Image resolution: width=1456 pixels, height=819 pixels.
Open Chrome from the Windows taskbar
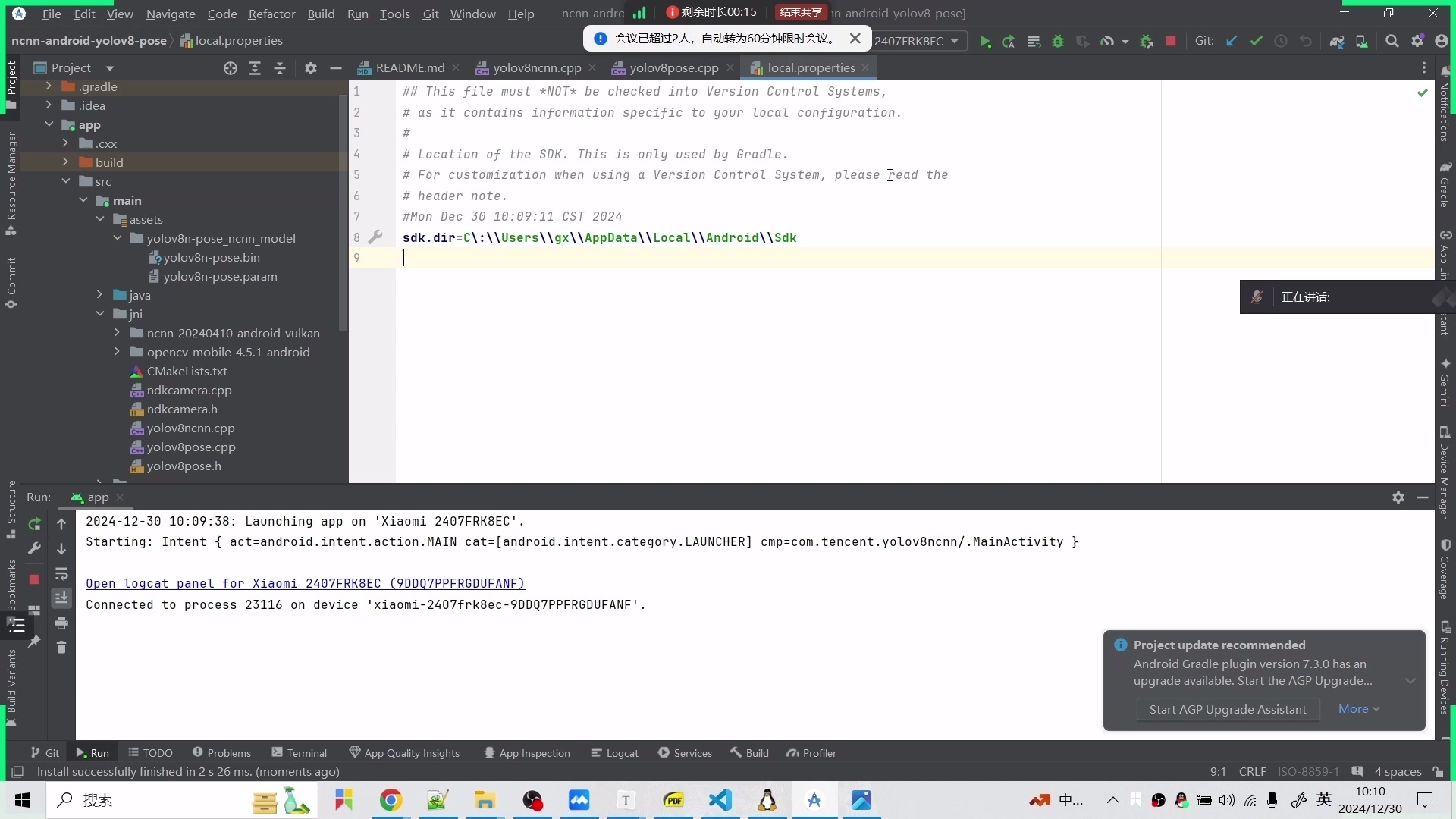click(x=391, y=800)
